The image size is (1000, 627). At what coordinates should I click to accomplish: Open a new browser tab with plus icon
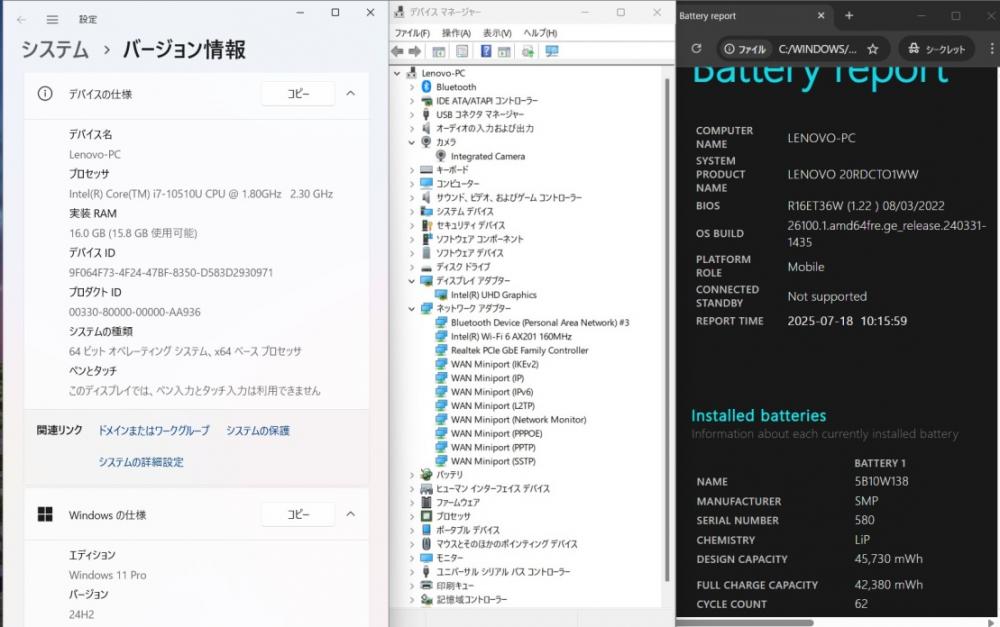pyautogui.click(x=849, y=15)
